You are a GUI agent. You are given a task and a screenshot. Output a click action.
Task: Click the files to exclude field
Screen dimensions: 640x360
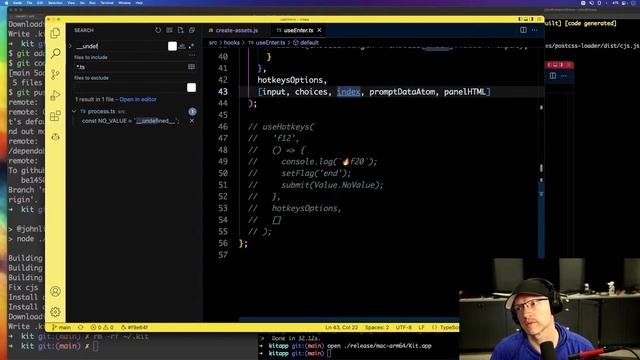pyautogui.click(x=130, y=87)
